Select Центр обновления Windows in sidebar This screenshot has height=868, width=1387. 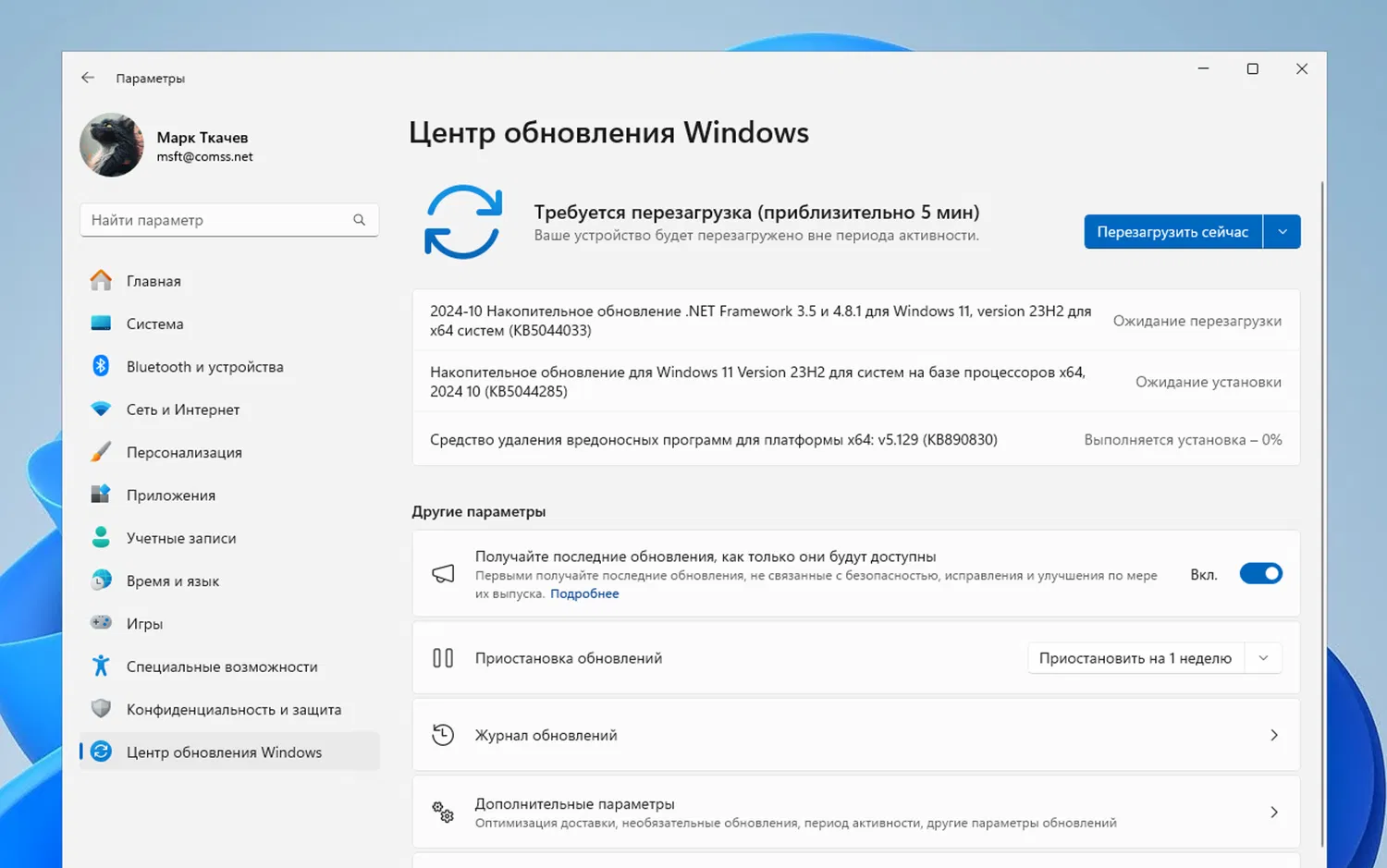229,752
